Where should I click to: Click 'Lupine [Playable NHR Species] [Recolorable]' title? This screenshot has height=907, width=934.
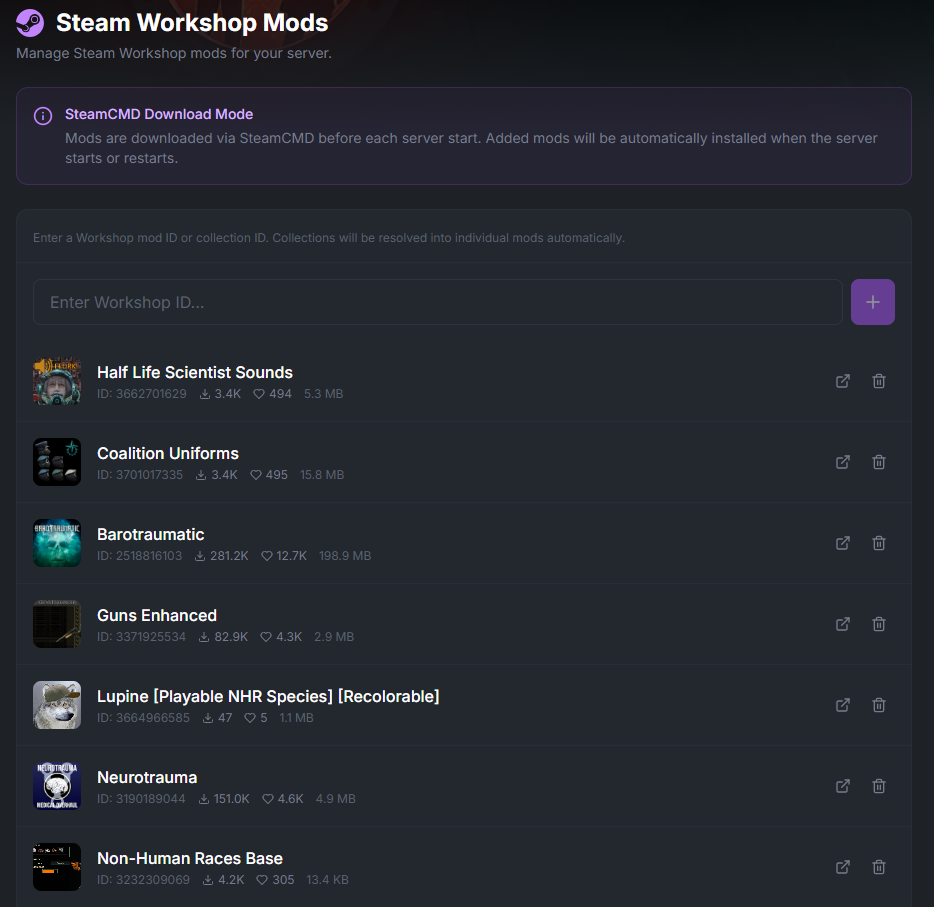coord(268,696)
